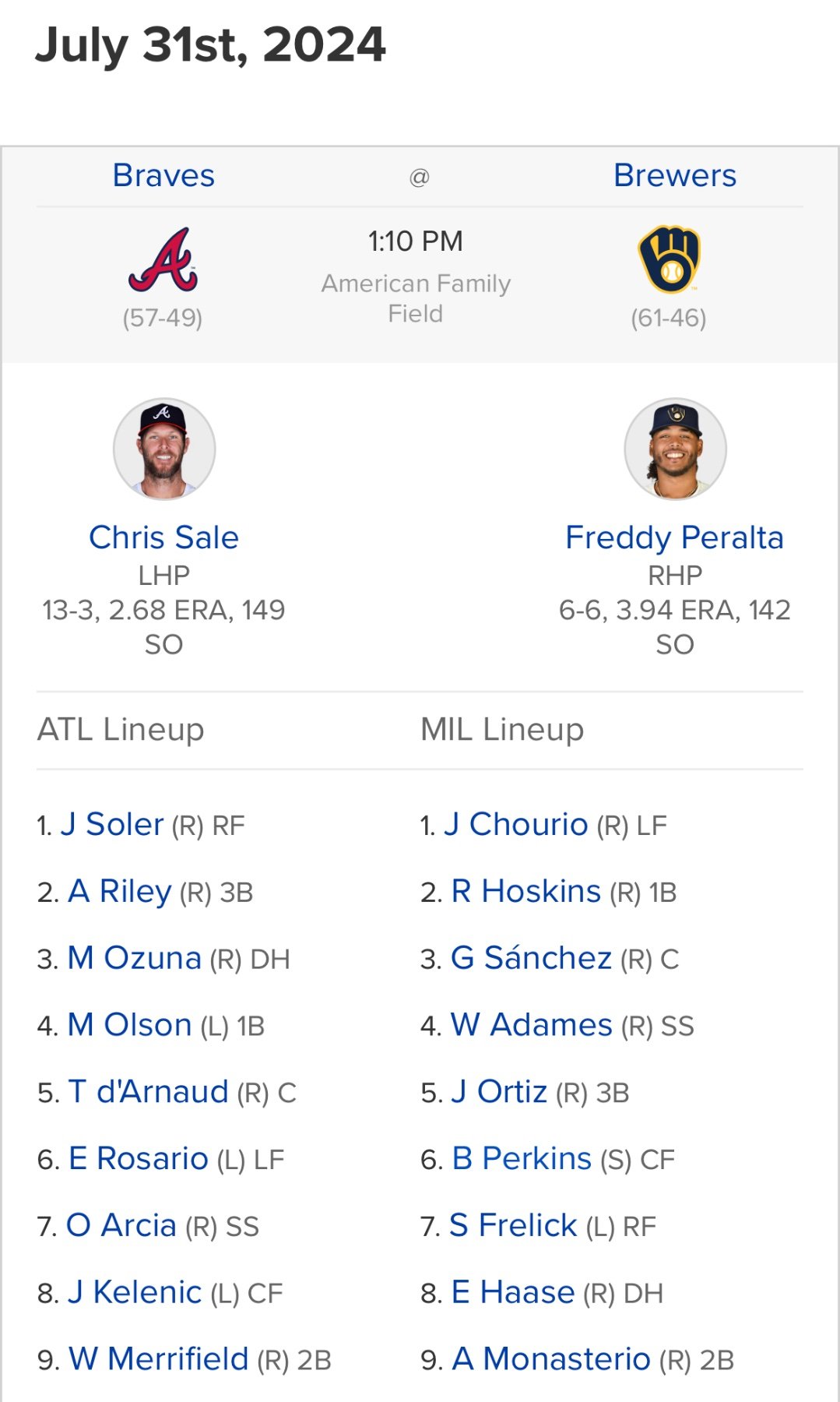This screenshot has height=1402, width=840.
Task: View A Riley's player profile
Action: (x=120, y=891)
